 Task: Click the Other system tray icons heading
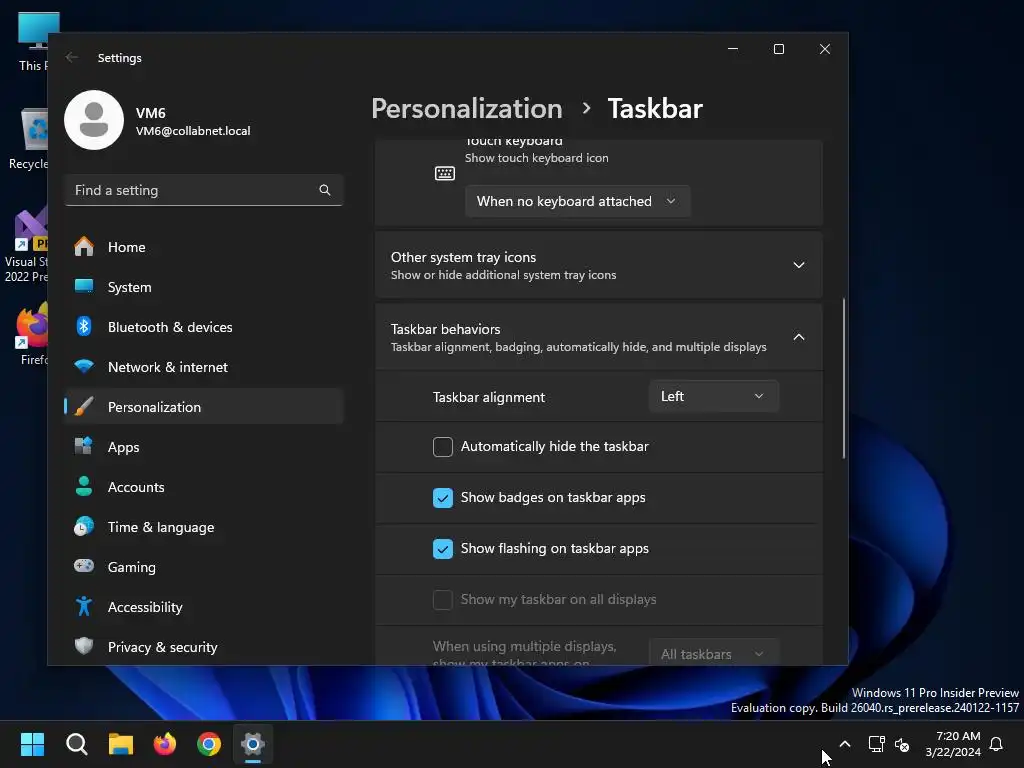(463, 257)
